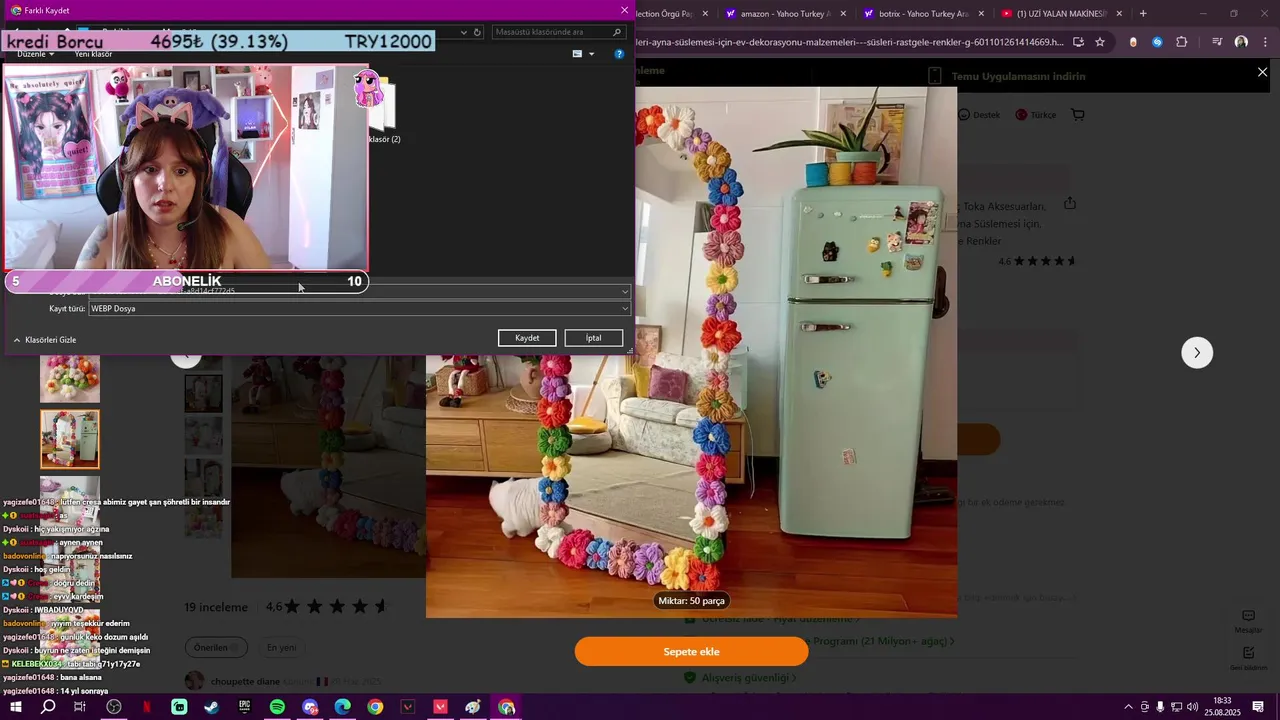The height and width of the screenshot is (720, 1280).
Task: Click the Masaüstü search field
Action: click(x=560, y=32)
